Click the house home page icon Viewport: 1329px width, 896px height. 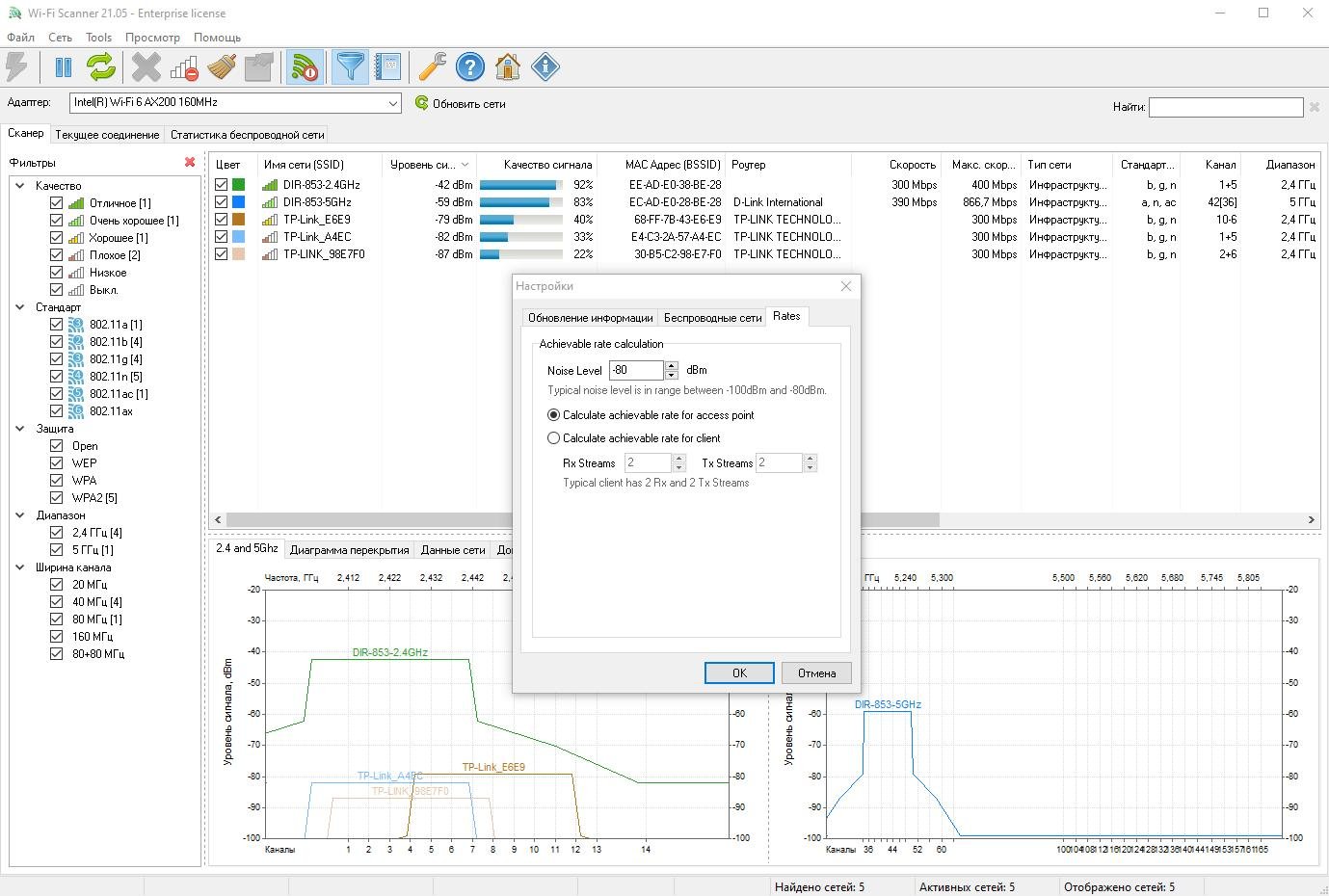pyautogui.click(x=508, y=67)
